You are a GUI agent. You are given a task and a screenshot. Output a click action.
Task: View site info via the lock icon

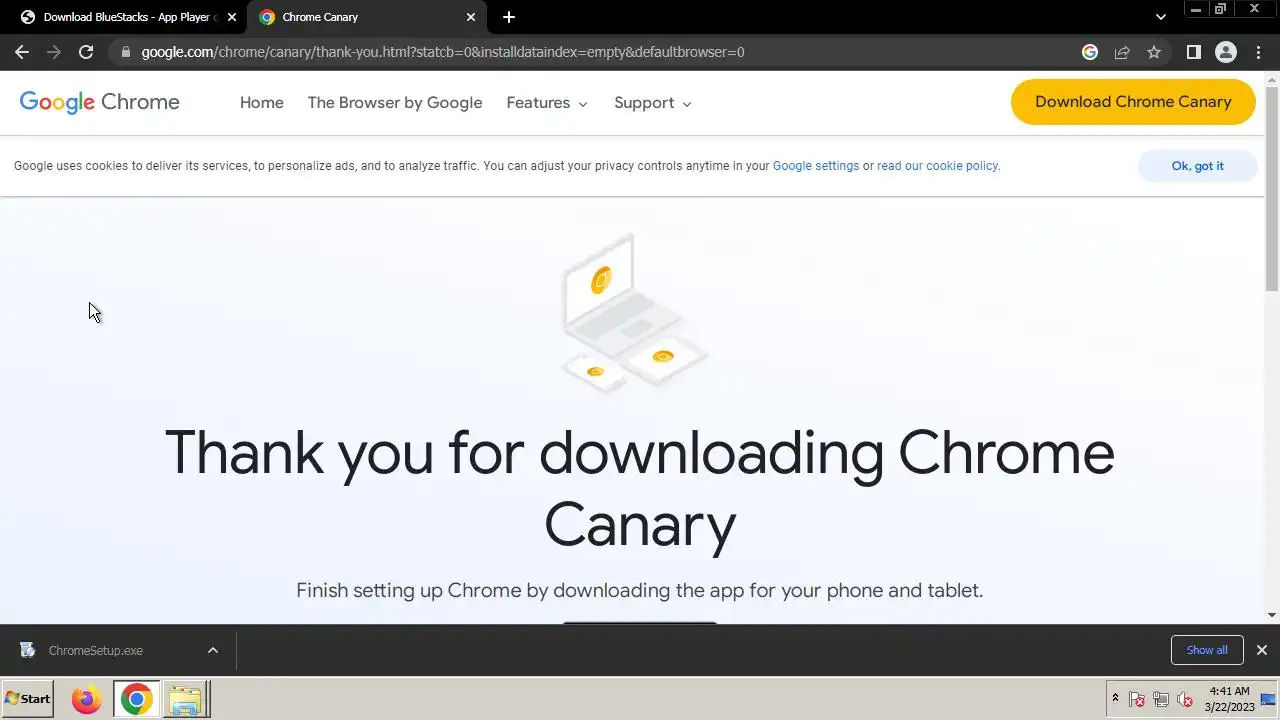(125, 52)
